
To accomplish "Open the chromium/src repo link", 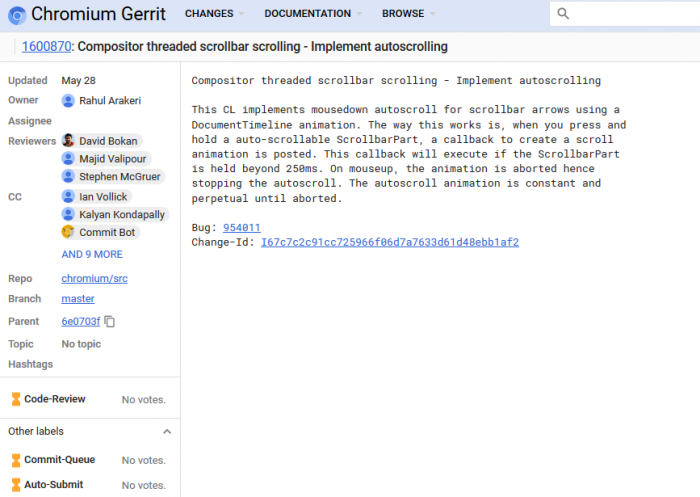I will coord(94,279).
